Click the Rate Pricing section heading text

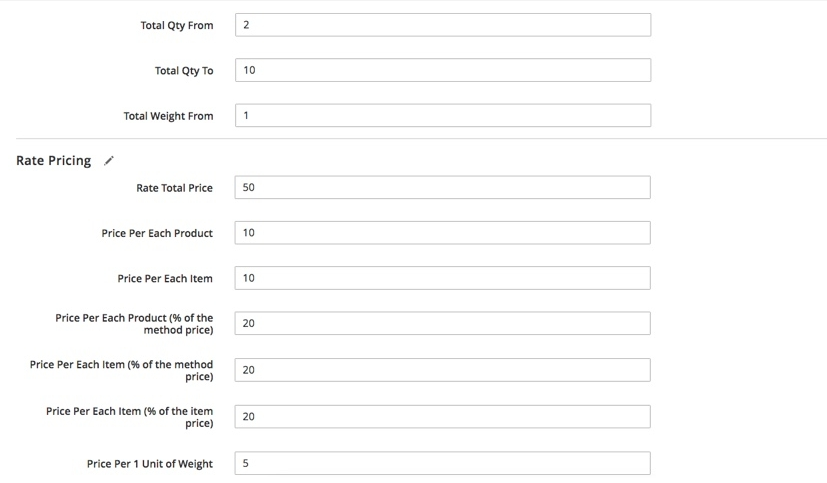coord(53,160)
